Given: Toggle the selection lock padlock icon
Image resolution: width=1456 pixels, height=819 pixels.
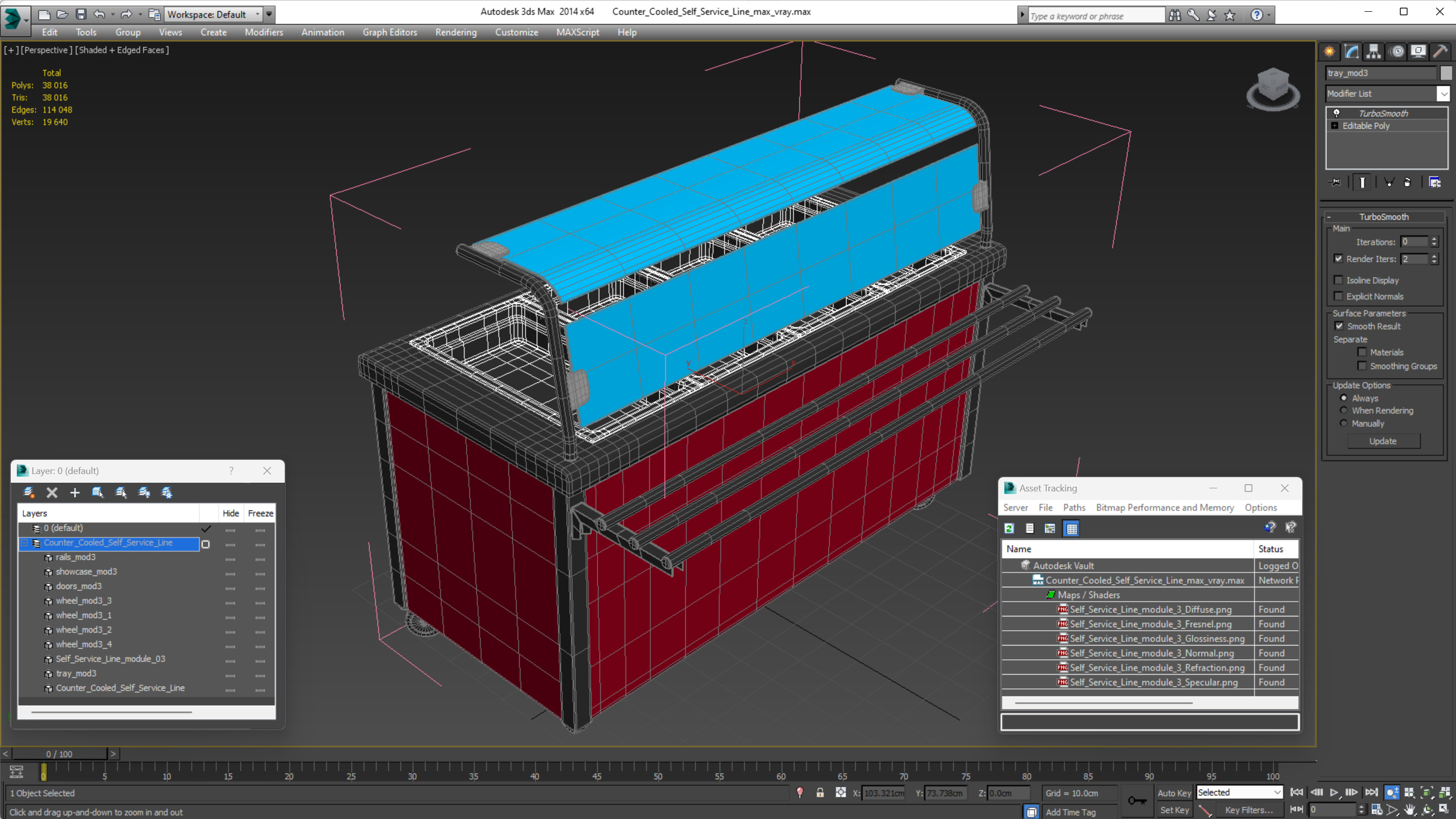Looking at the screenshot, I should click(x=820, y=792).
